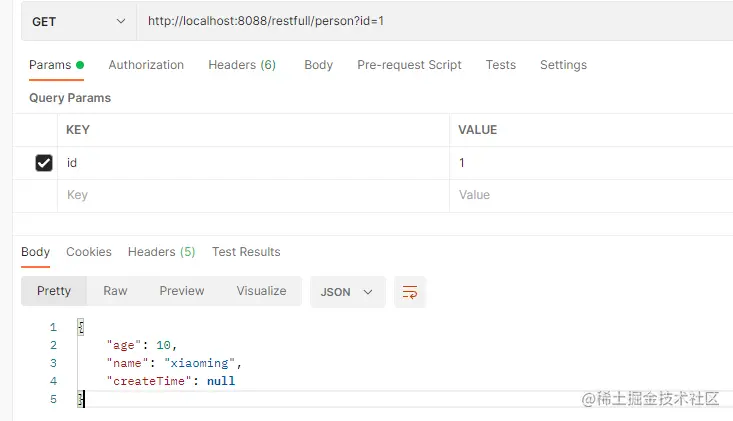Switch to Raw response view
This screenshot has height=421, width=733.
tap(115, 291)
